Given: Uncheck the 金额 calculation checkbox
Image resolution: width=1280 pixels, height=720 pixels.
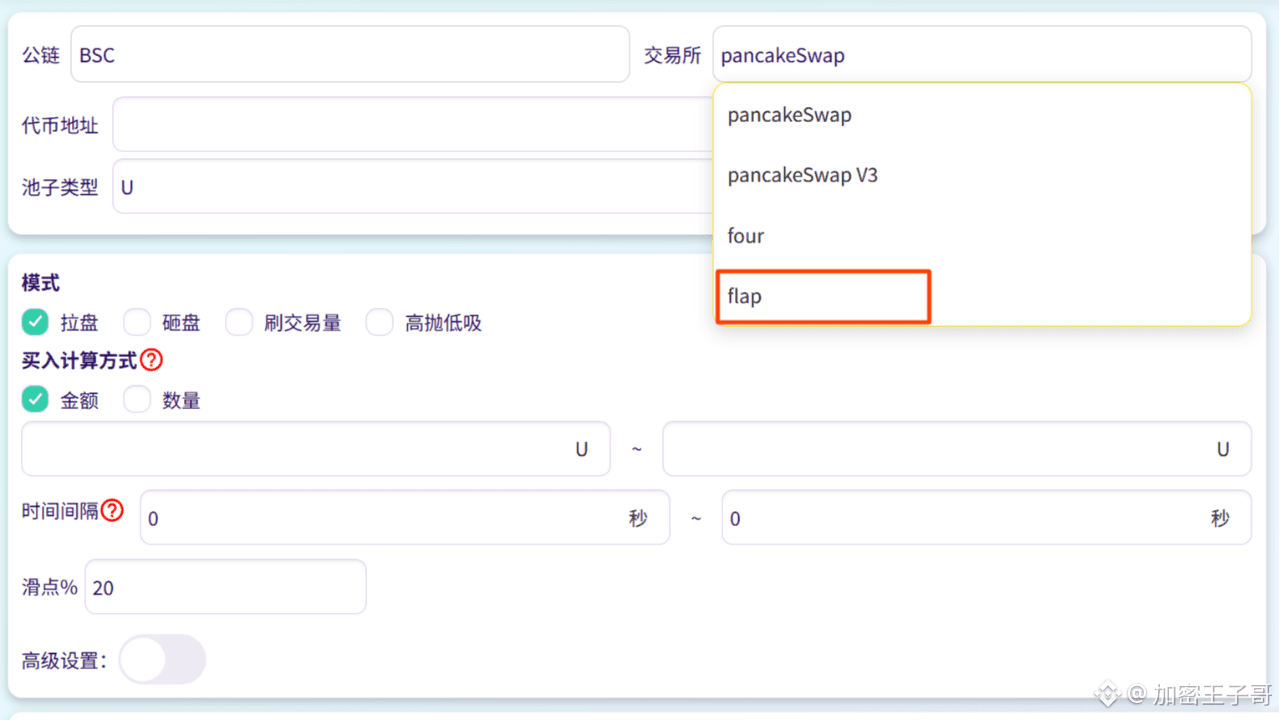Looking at the screenshot, I should click(x=35, y=400).
